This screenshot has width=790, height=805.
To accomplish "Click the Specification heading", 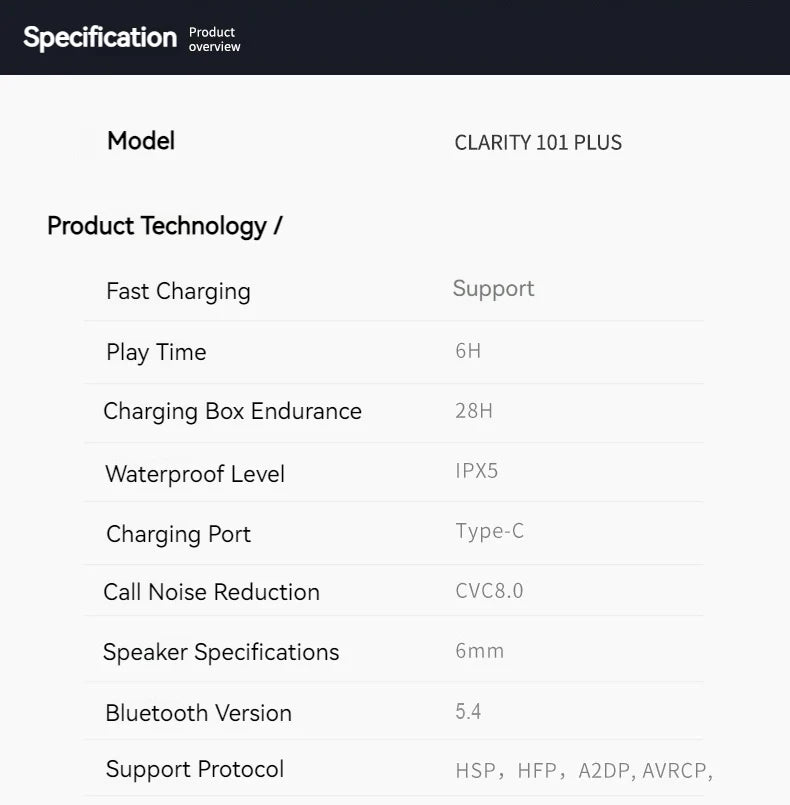I will [x=100, y=38].
